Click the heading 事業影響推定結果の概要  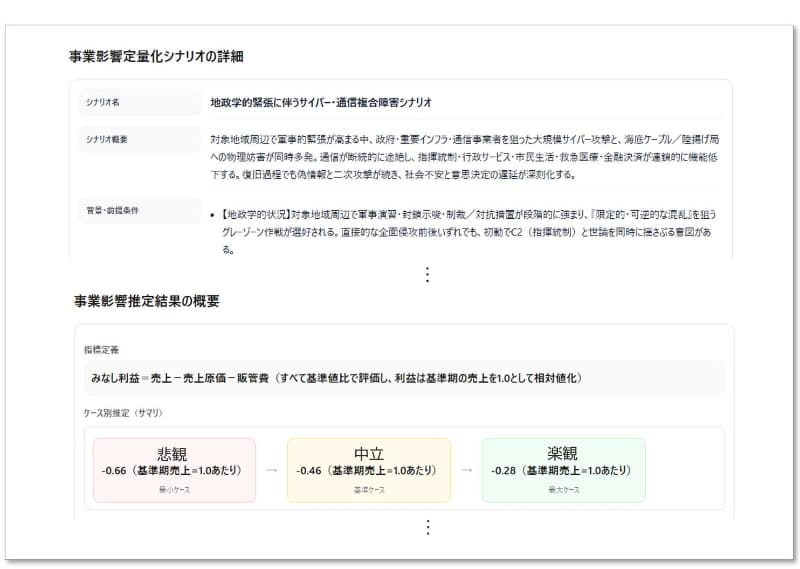point(147,301)
